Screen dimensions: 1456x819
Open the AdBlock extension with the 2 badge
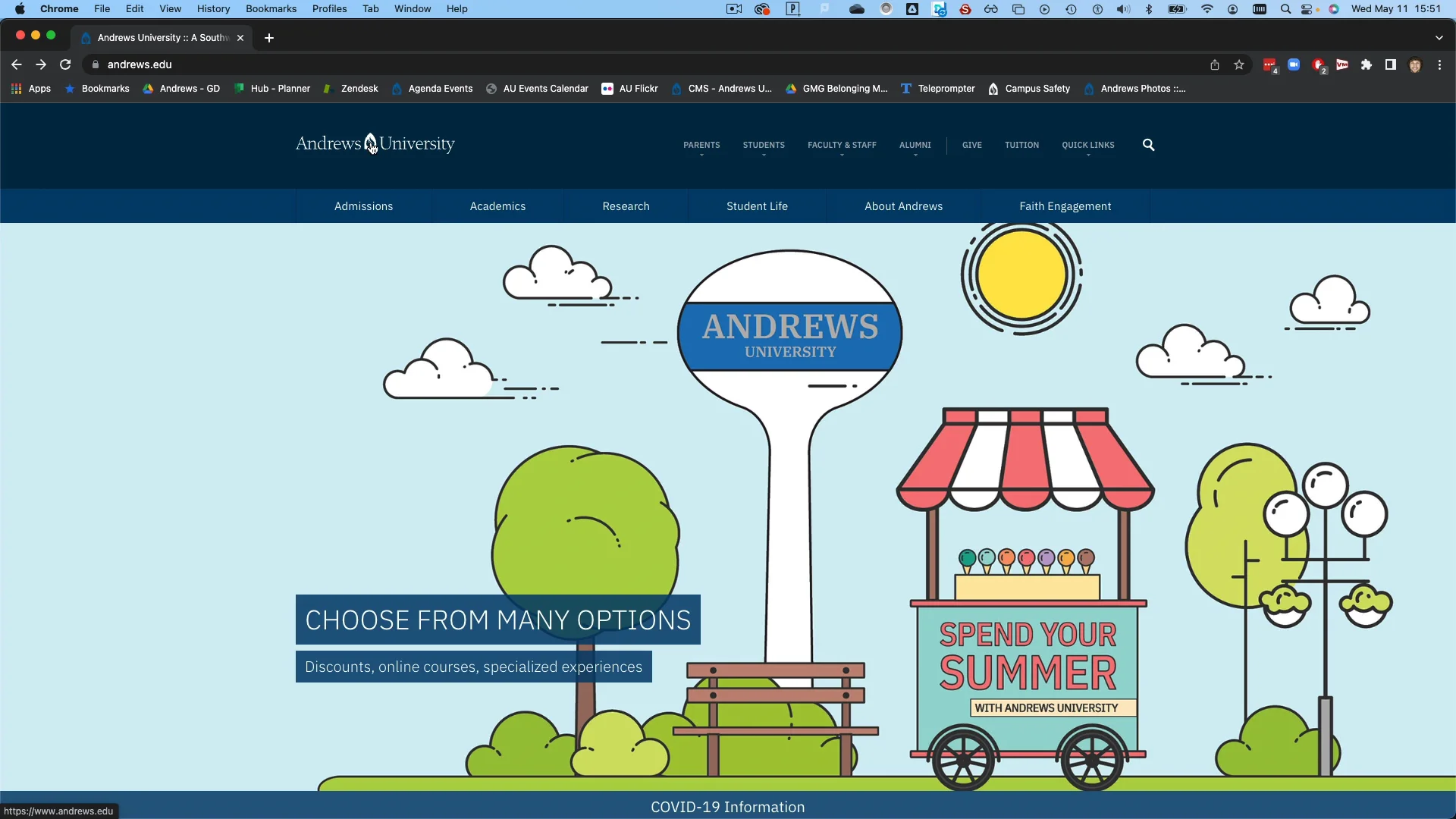click(x=1319, y=65)
